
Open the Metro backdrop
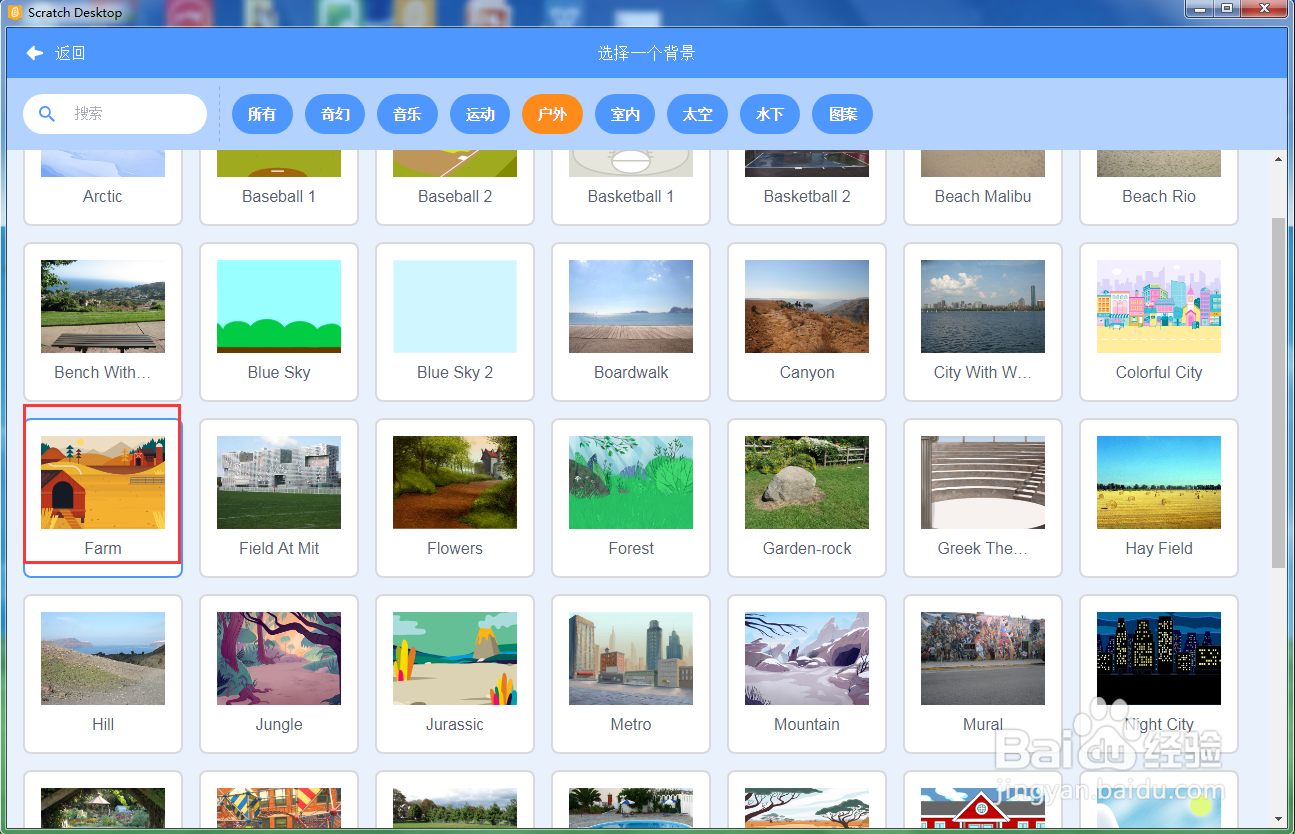pos(631,674)
